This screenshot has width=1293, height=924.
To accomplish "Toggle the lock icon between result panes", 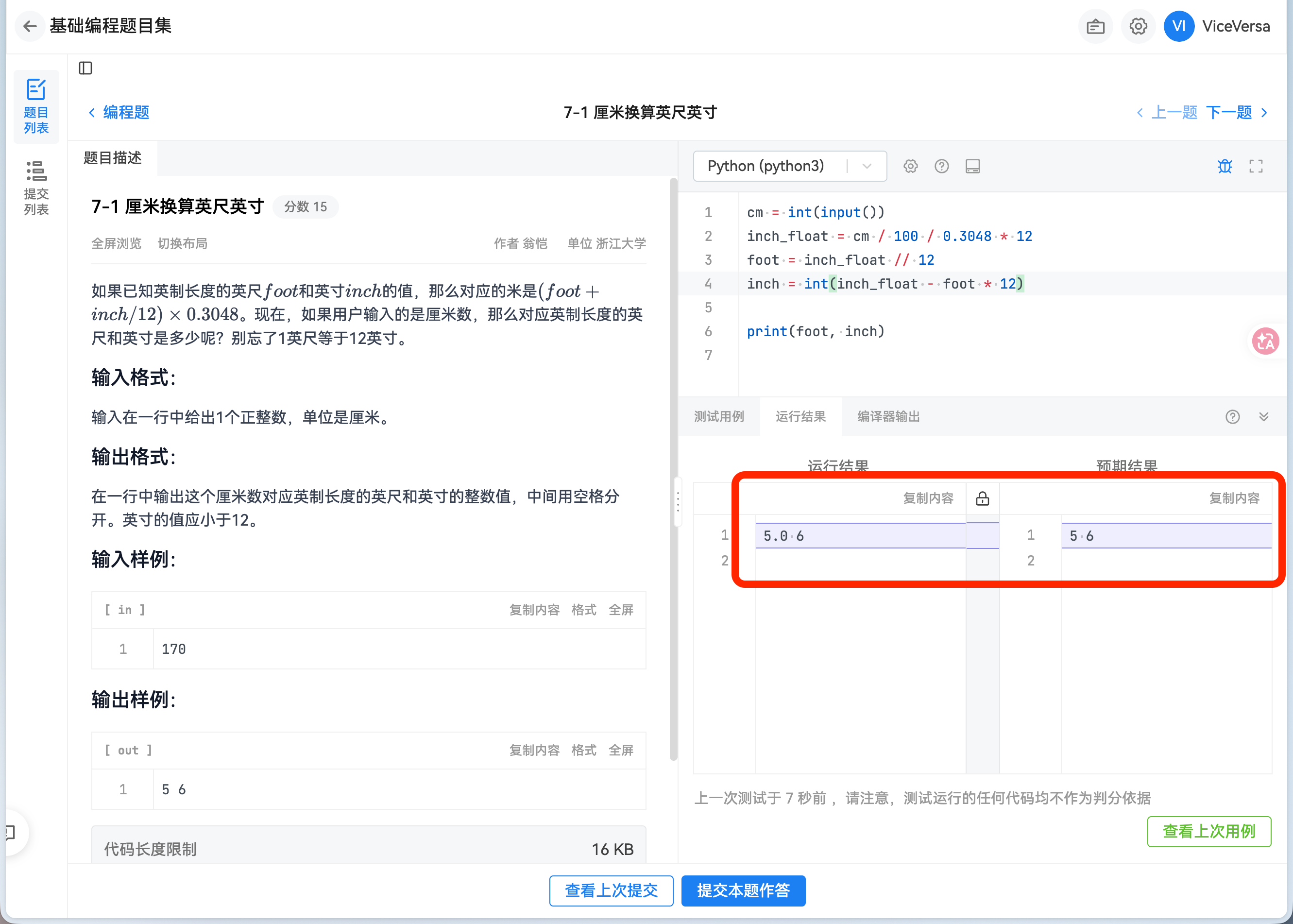I will coord(983,499).
